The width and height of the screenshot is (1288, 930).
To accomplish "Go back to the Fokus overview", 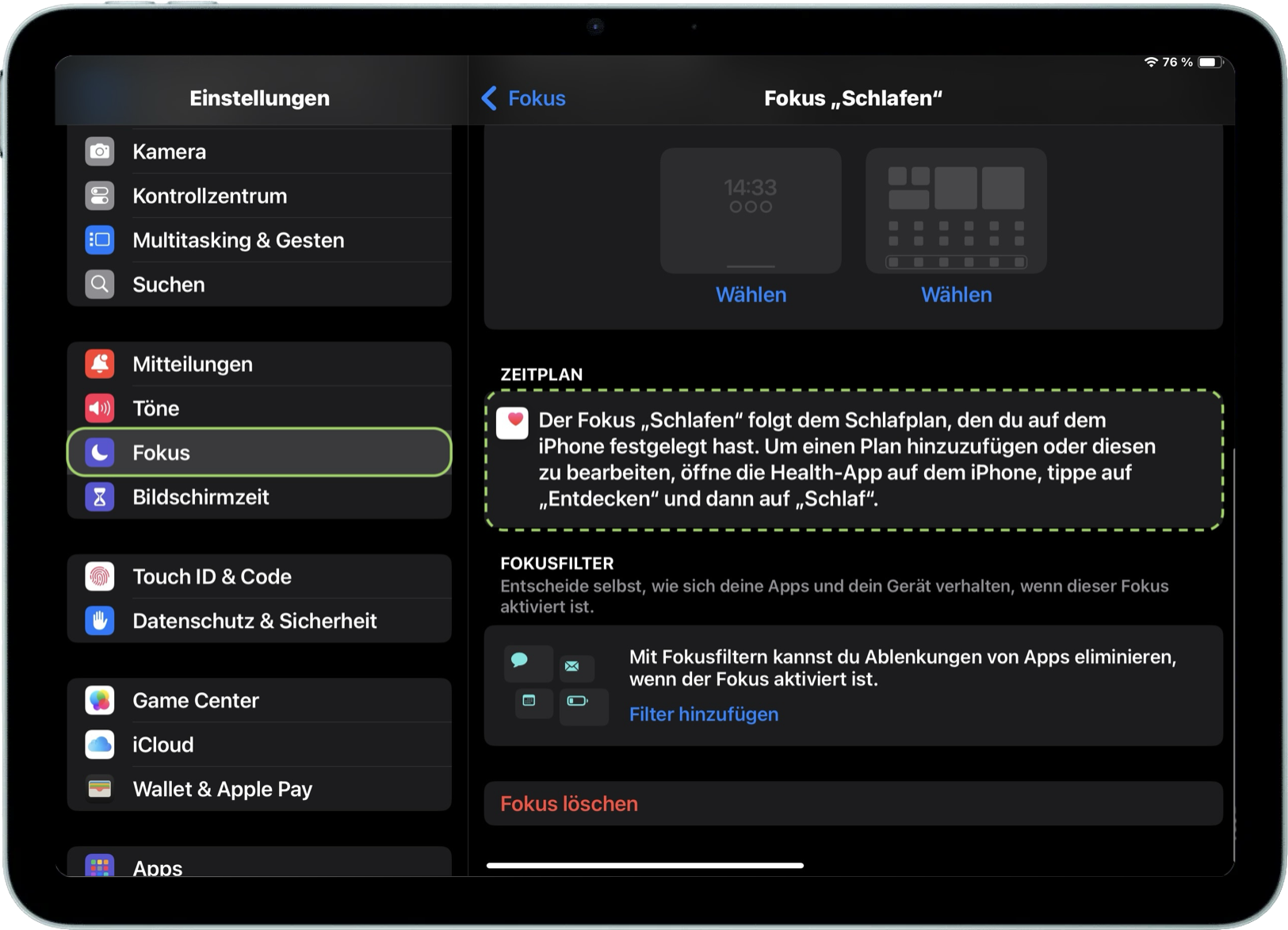I will click(x=524, y=98).
